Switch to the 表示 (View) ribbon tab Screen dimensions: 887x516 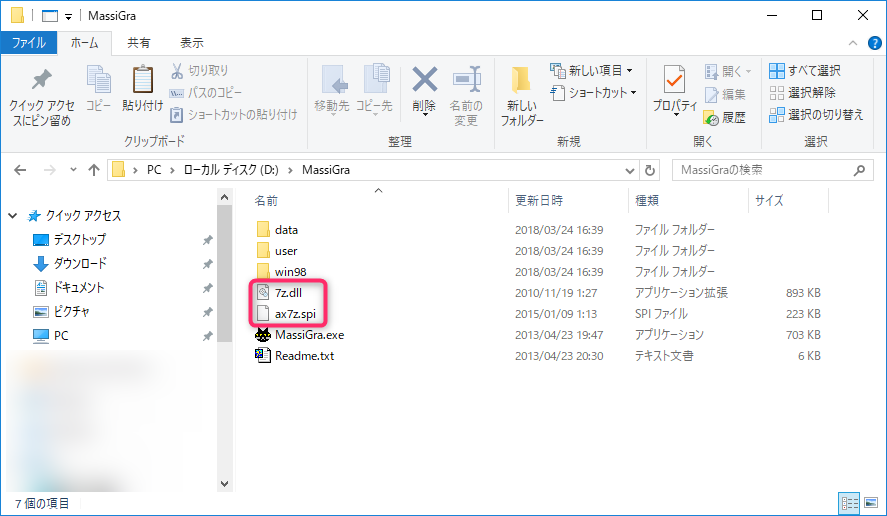coord(192,43)
